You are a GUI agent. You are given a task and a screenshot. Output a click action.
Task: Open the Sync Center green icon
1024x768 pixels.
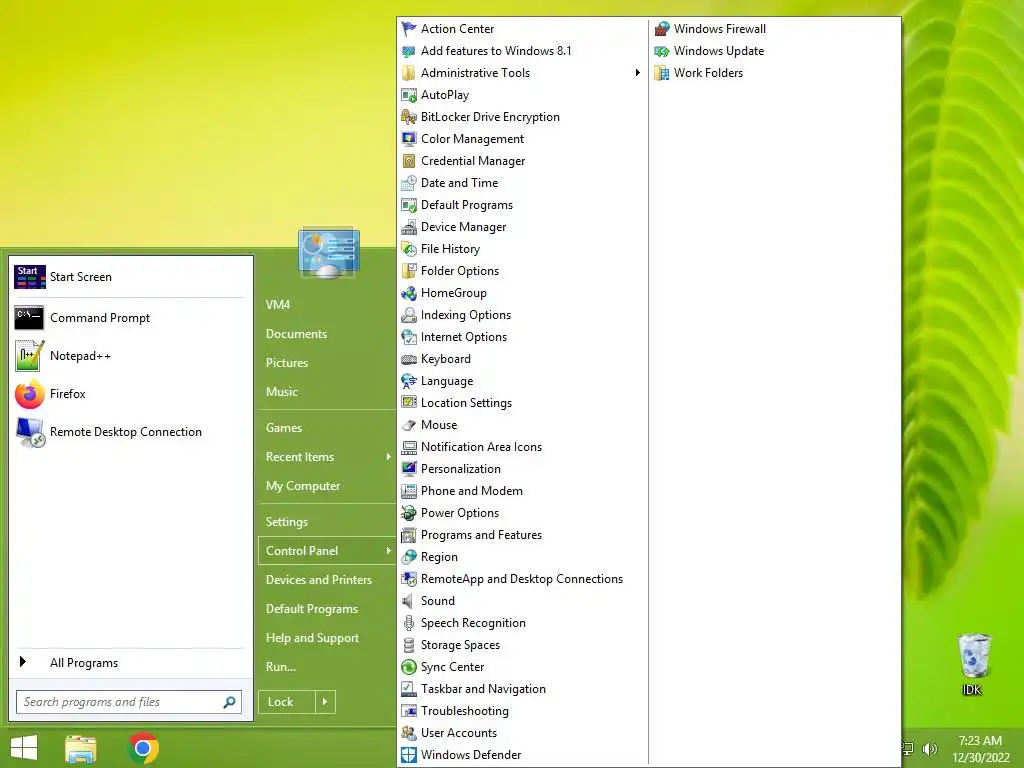[x=409, y=667]
